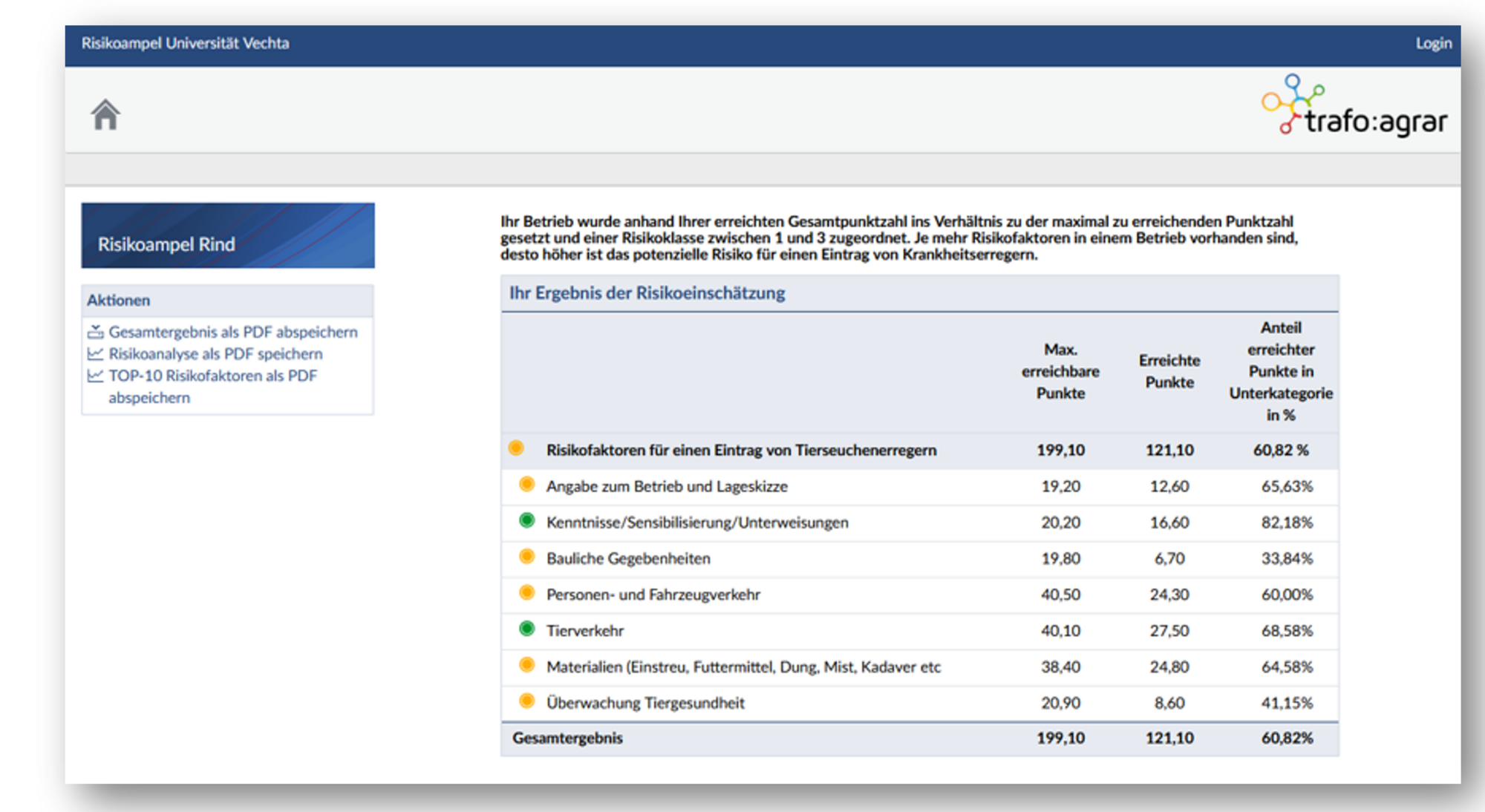Click chart icon beside Risikoanalyse link

click(x=95, y=354)
